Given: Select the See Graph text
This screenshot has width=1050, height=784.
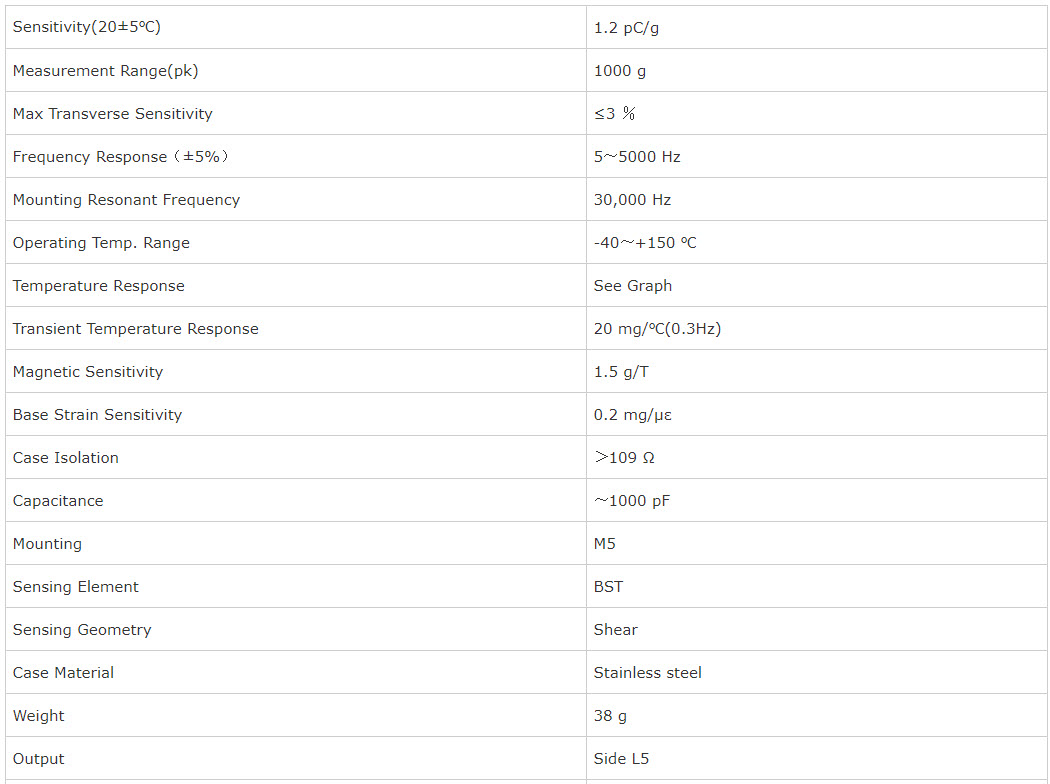Looking at the screenshot, I should click(x=633, y=286).
